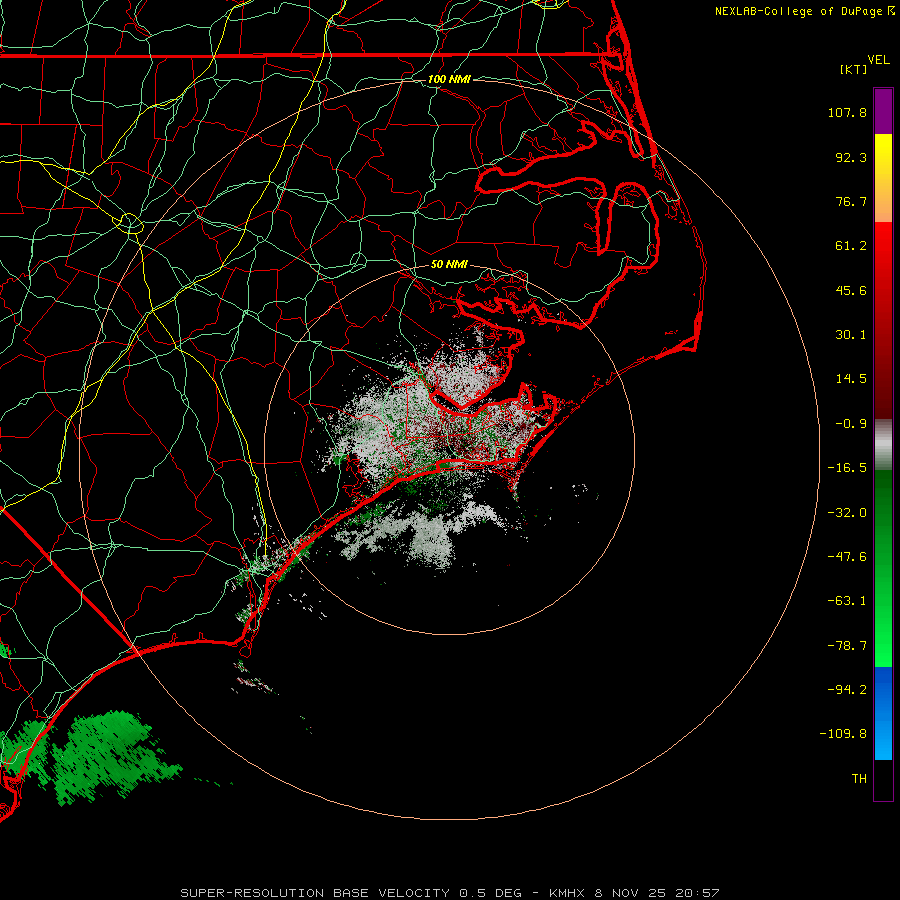
Task: Click the [KT] units label
Action: [x=854, y=69]
